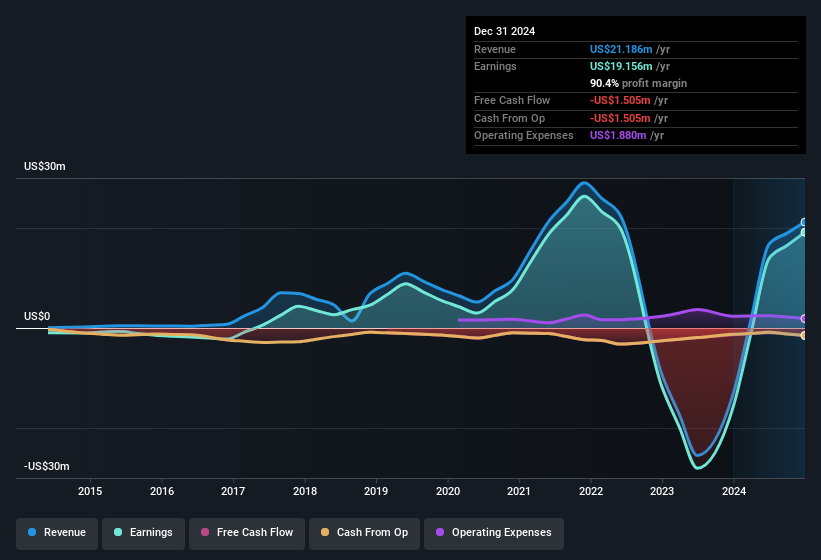The image size is (821, 560).
Task: Click the blue Revenue endpoint marker
Action: tap(804, 222)
